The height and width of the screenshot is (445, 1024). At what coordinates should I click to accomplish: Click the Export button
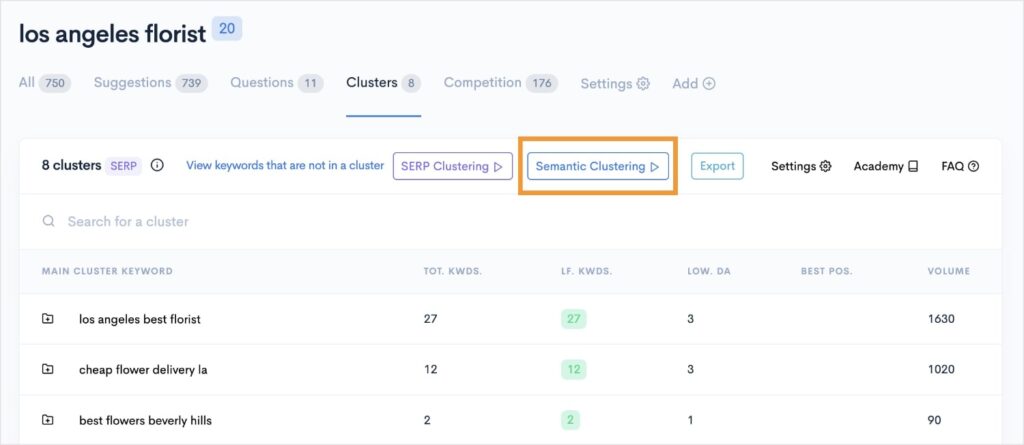(717, 166)
